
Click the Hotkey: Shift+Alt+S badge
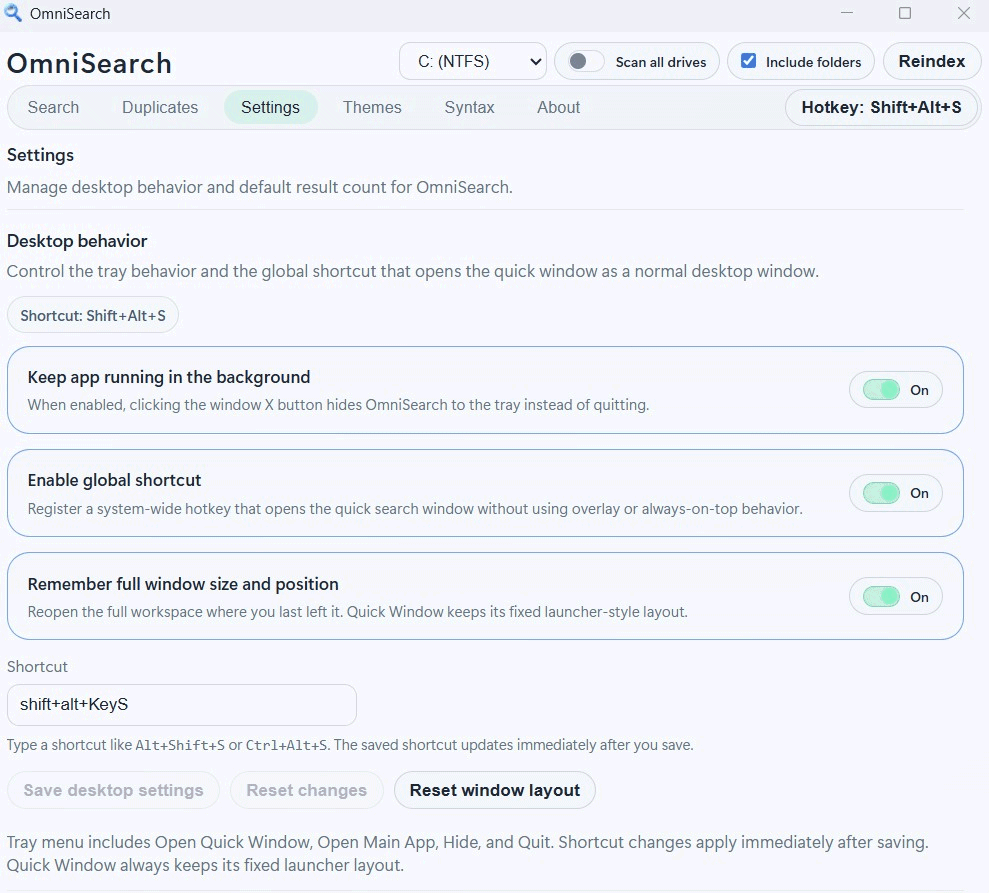click(x=881, y=107)
